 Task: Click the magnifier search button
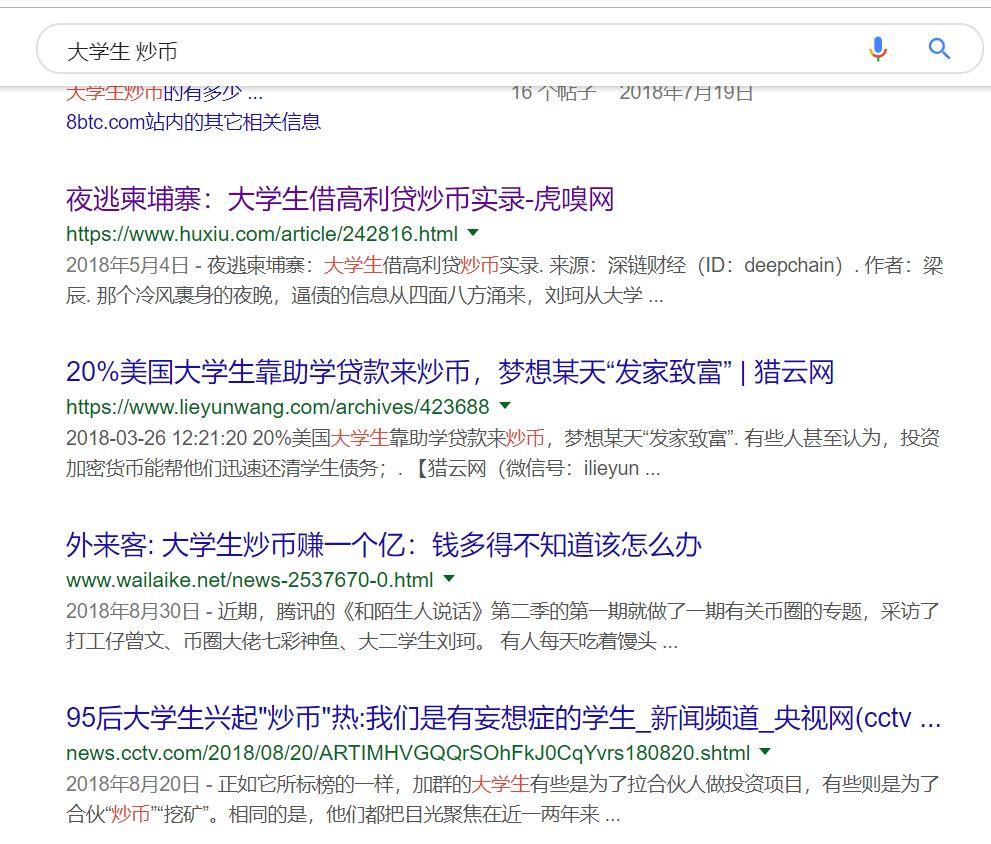pos(939,49)
